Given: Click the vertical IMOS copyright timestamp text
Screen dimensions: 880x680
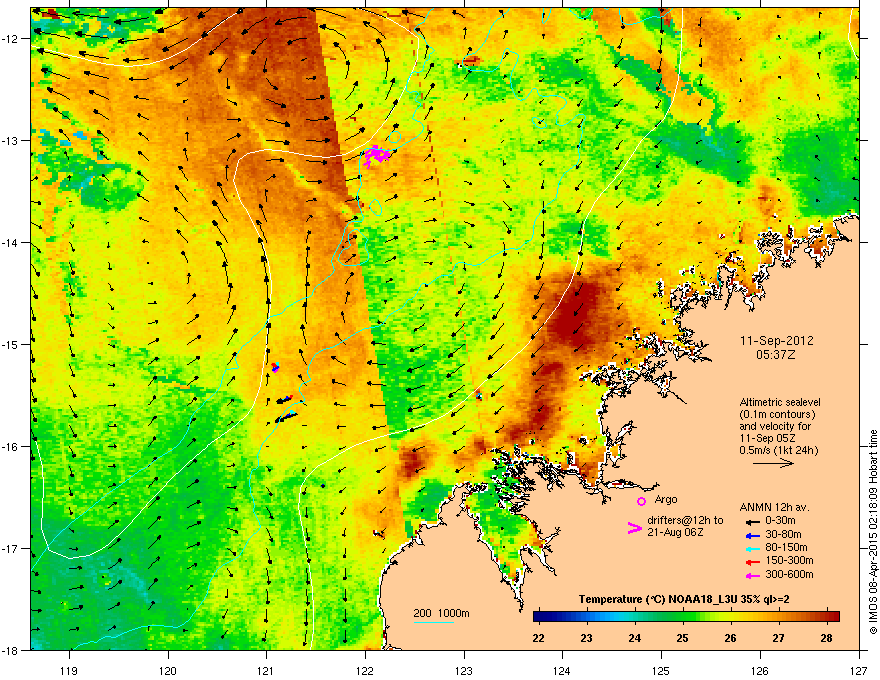Looking at the screenshot, I should click(873, 532).
